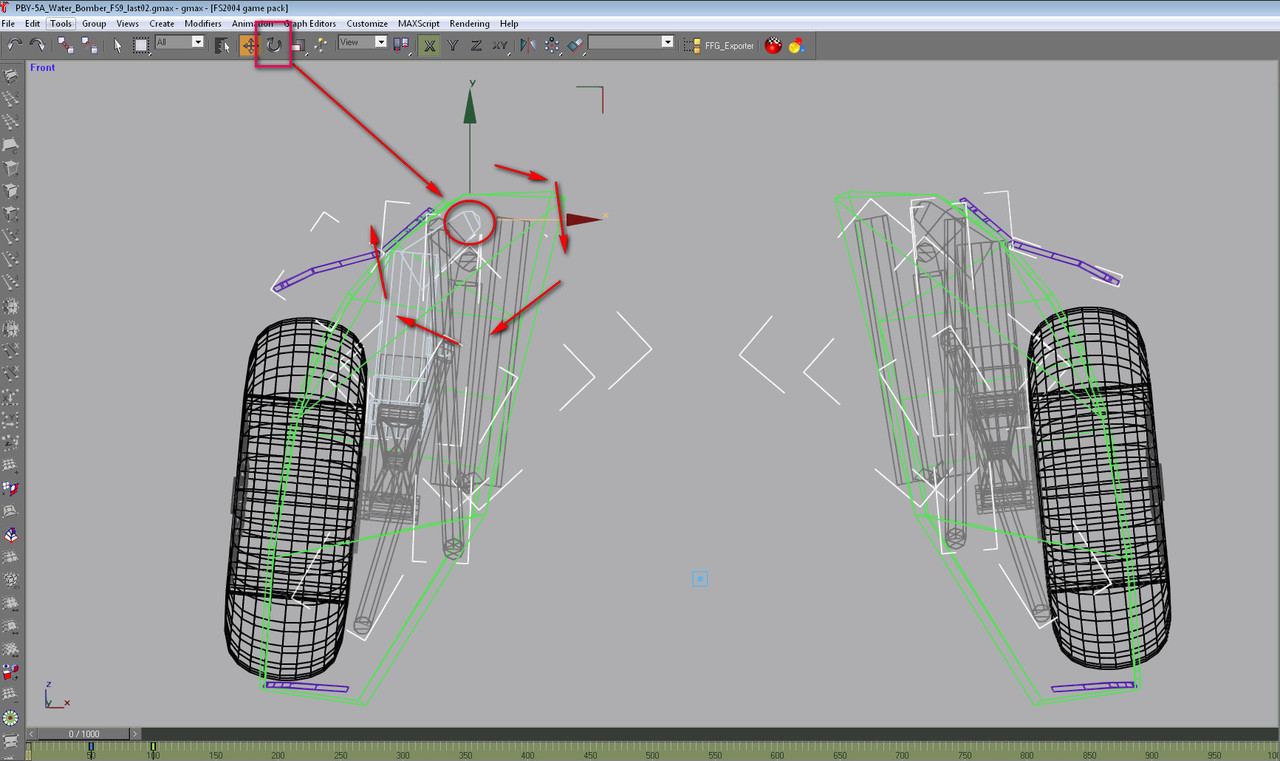
Task: Click the Redo arrow in the toolbar
Action: point(37,45)
